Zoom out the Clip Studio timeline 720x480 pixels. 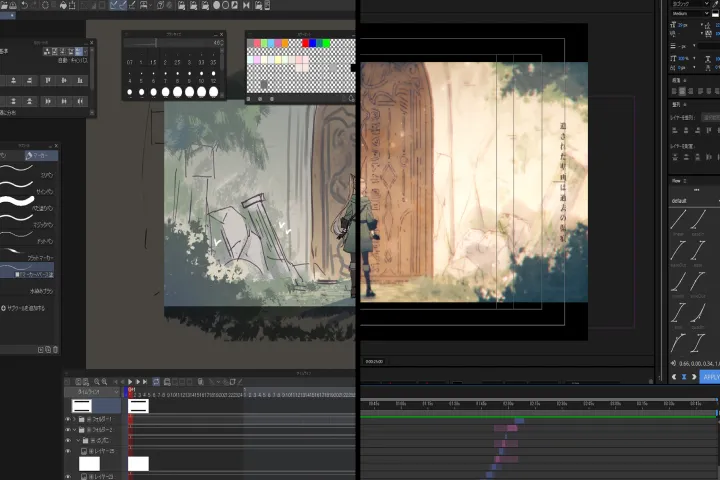coord(96,382)
